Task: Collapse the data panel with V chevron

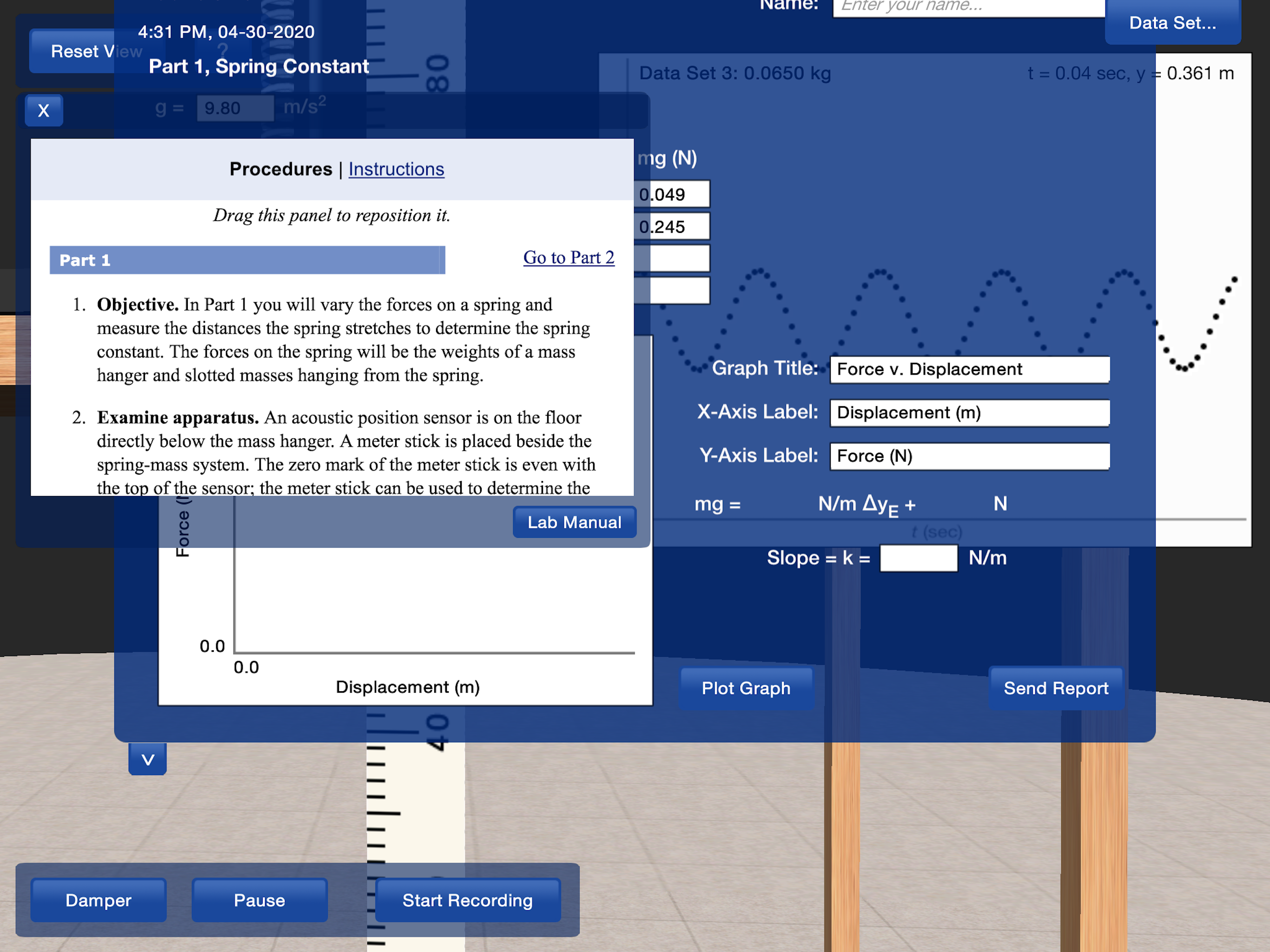Action: pyautogui.click(x=147, y=759)
